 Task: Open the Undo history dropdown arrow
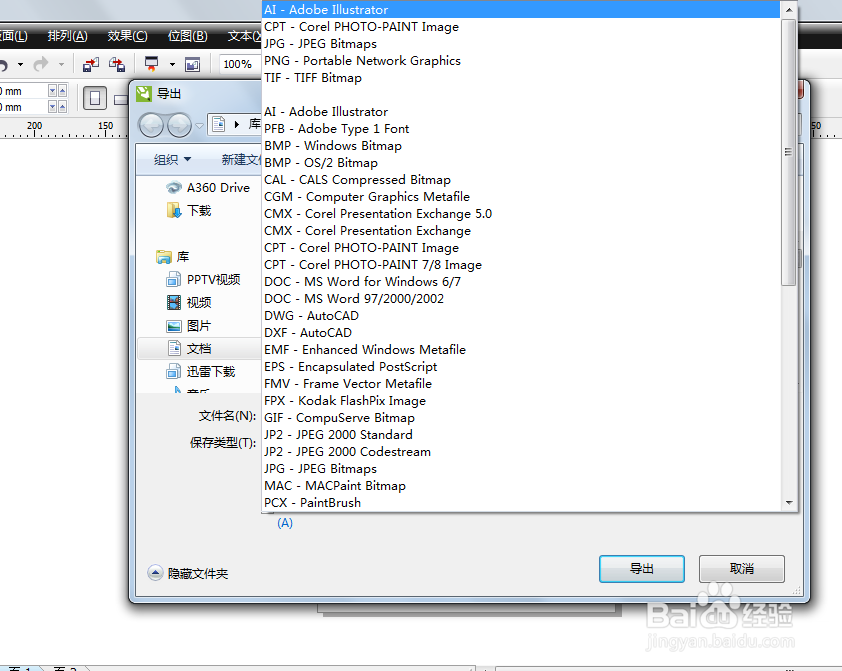click(20, 64)
